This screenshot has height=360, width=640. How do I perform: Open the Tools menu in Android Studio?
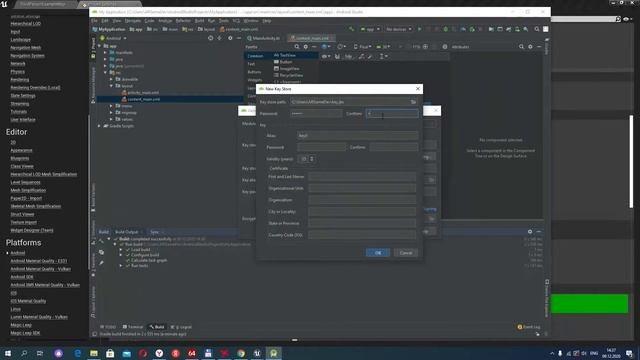click(224, 20)
